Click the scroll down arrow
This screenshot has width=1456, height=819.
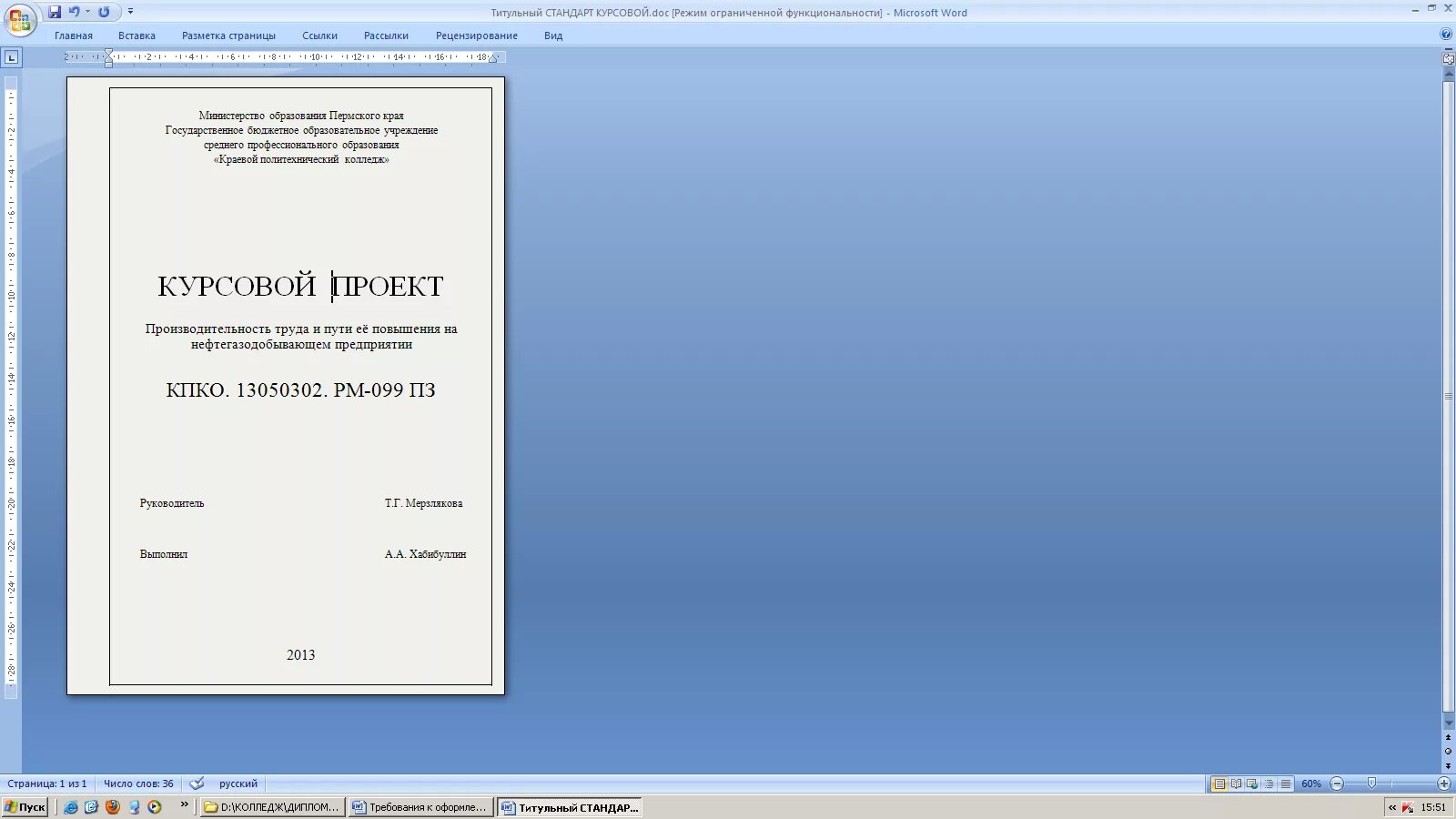tap(1449, 724)
